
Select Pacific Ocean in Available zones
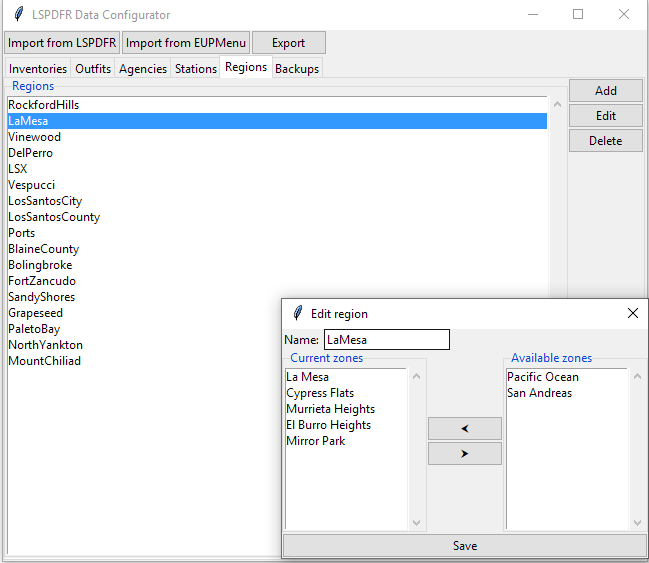pyautogui.click(x=543, y=377)
